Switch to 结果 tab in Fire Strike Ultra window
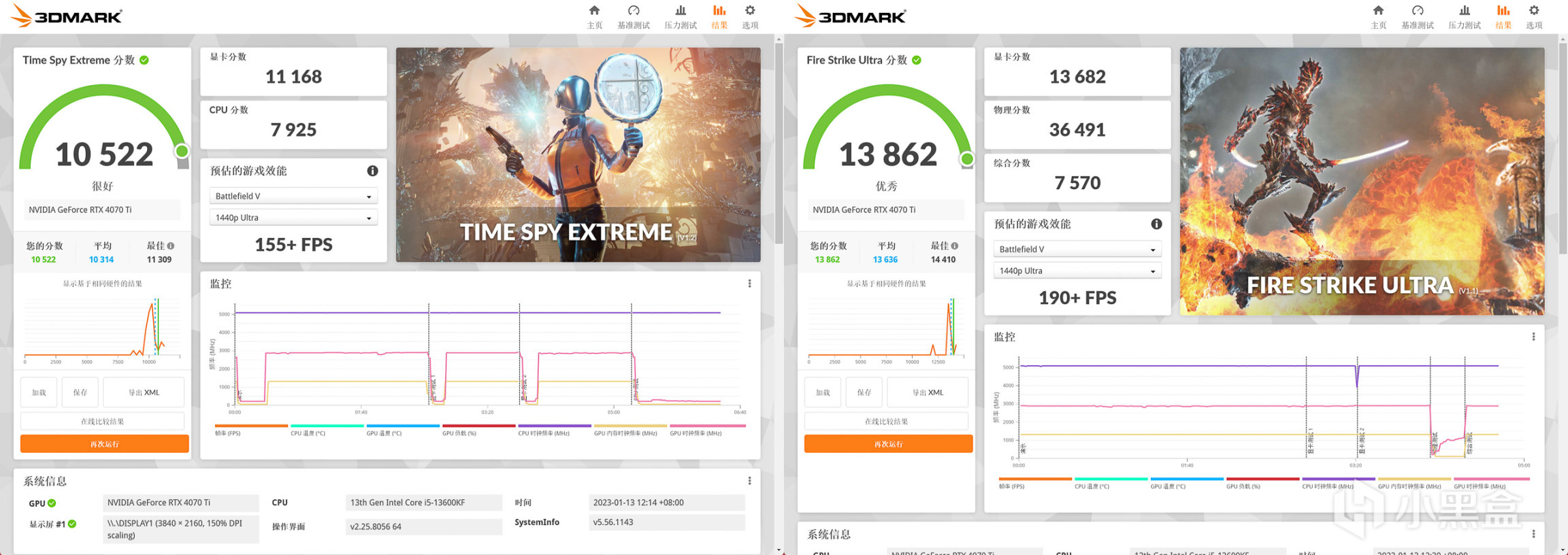Screen dimensions: 1568x555 pos(1503,16)
